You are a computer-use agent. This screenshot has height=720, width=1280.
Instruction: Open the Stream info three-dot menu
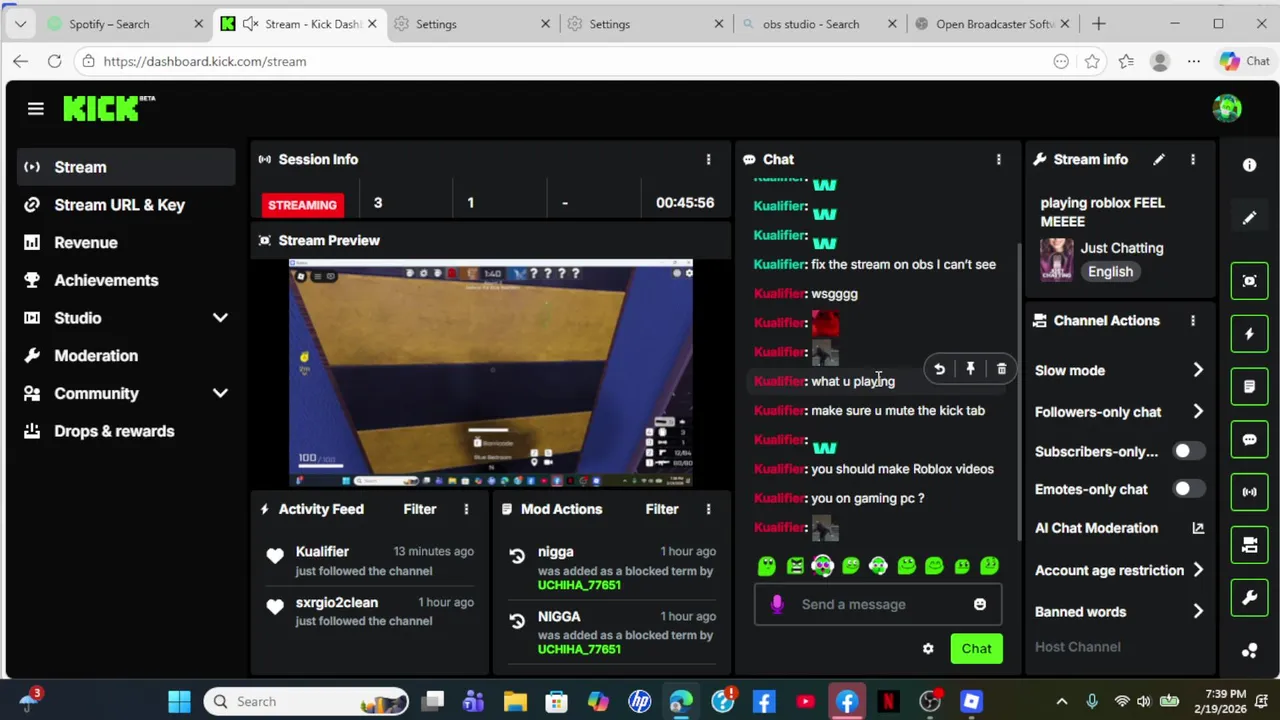[1193, 159]
